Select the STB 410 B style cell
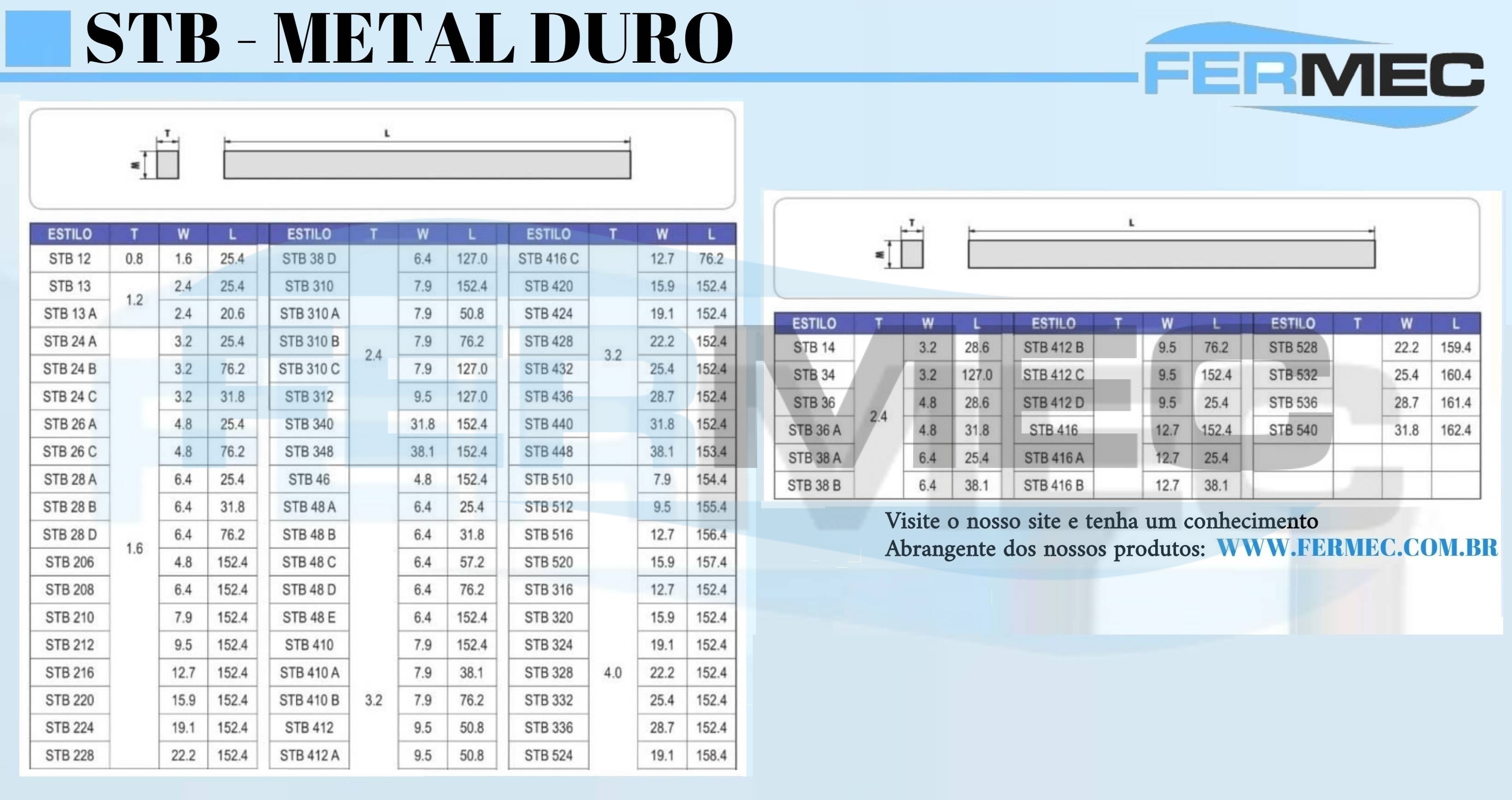Viewport: 1512px width, 800px height. [x=309, y=700]
